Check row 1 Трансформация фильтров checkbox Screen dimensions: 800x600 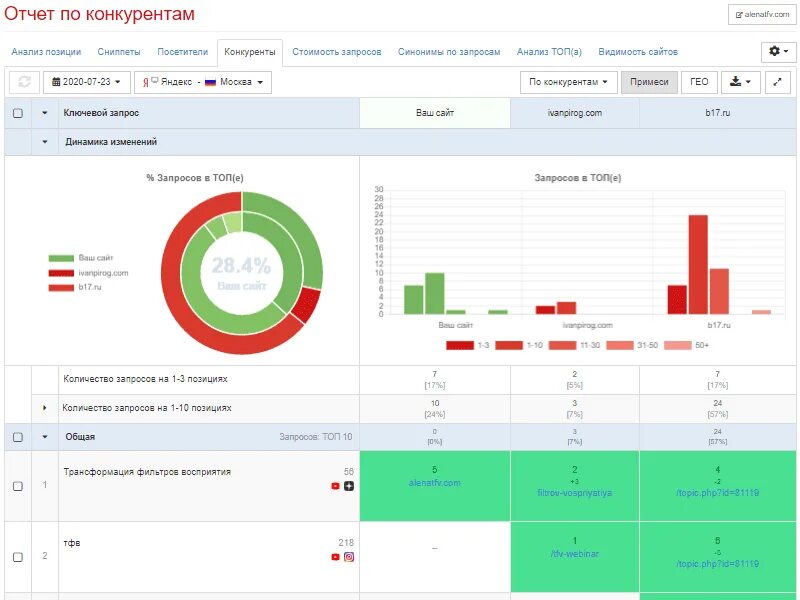pos(18,486)
